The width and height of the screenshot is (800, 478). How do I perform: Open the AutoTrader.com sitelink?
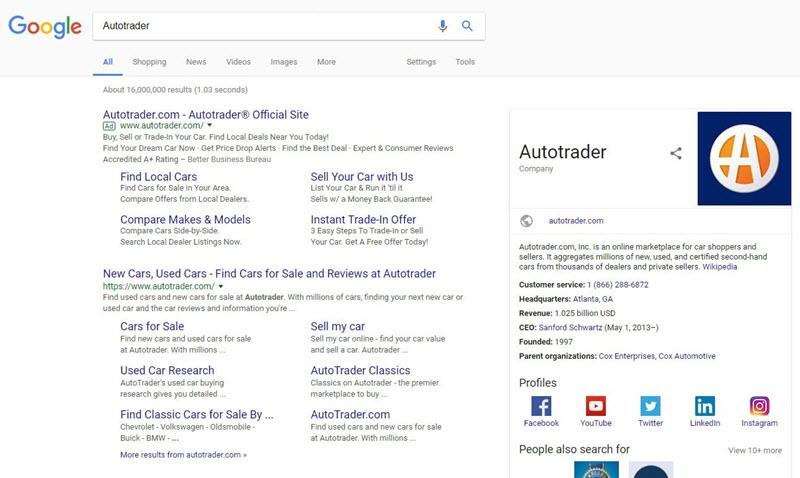point(350,414)
